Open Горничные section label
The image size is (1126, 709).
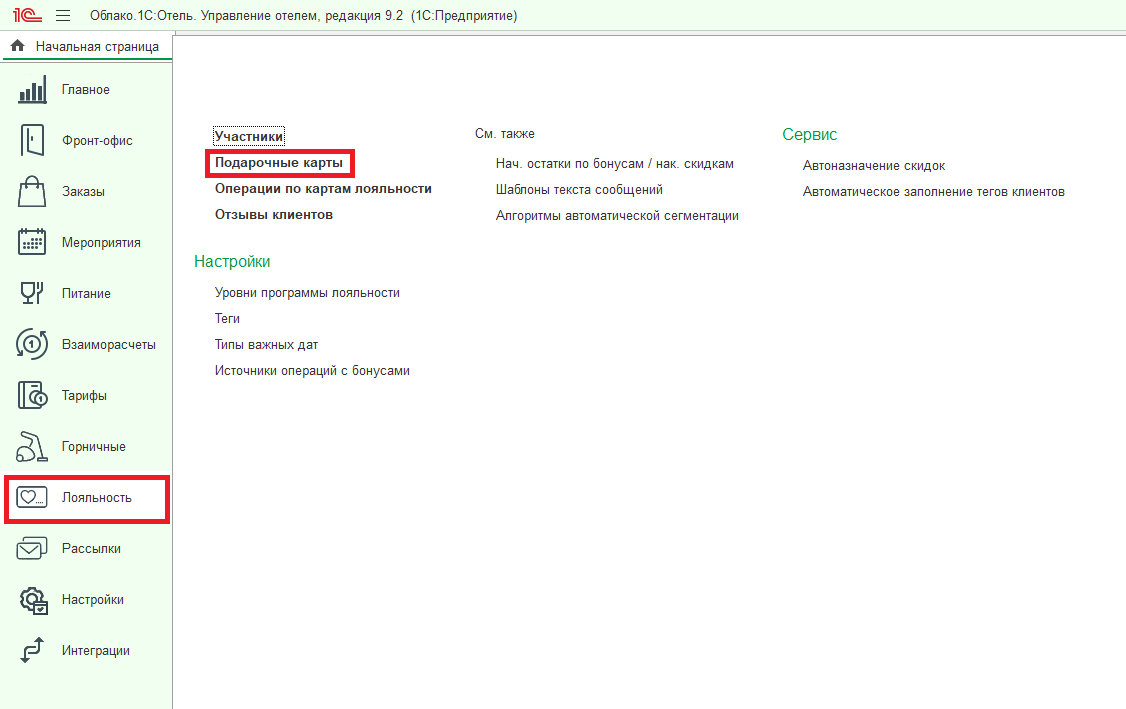93,447
